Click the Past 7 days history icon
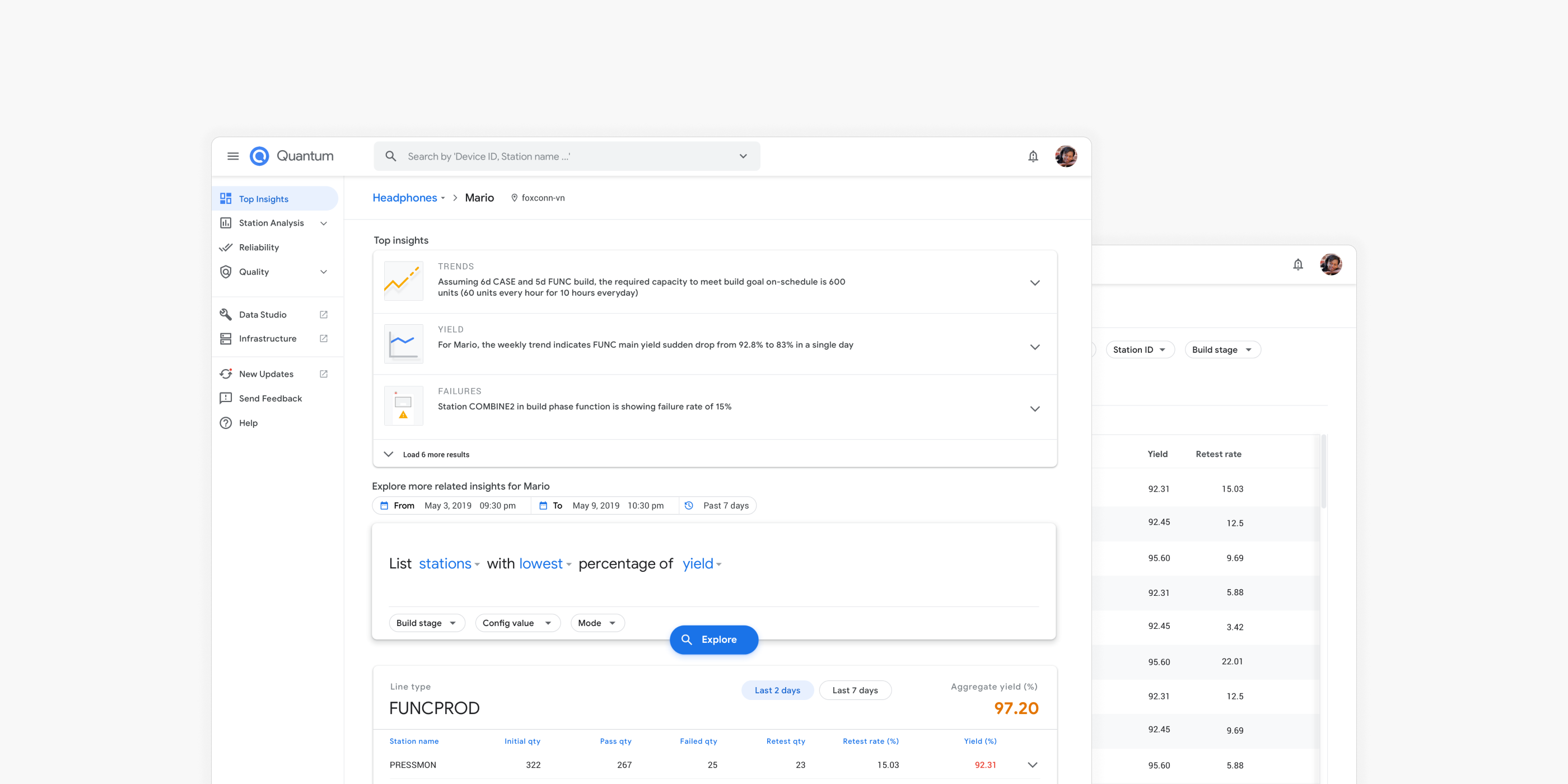The height and width of the screenshot is (784, 1568). pos(689,506)
